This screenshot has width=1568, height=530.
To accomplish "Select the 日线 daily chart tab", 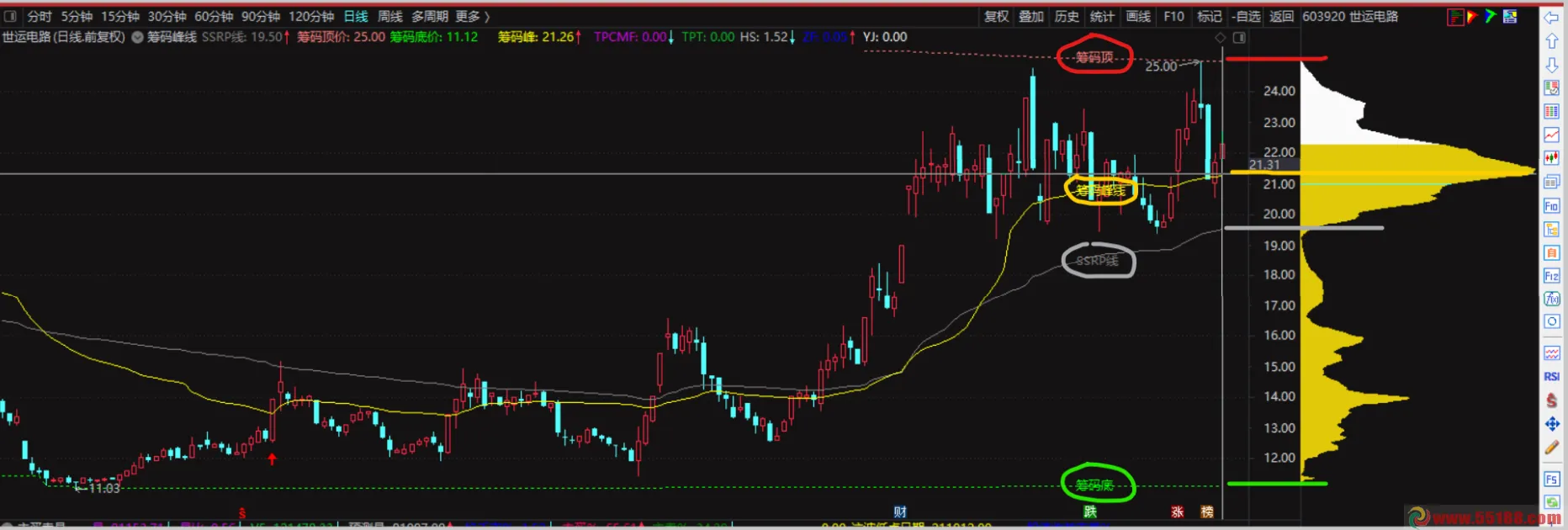I will coord(356,16).
